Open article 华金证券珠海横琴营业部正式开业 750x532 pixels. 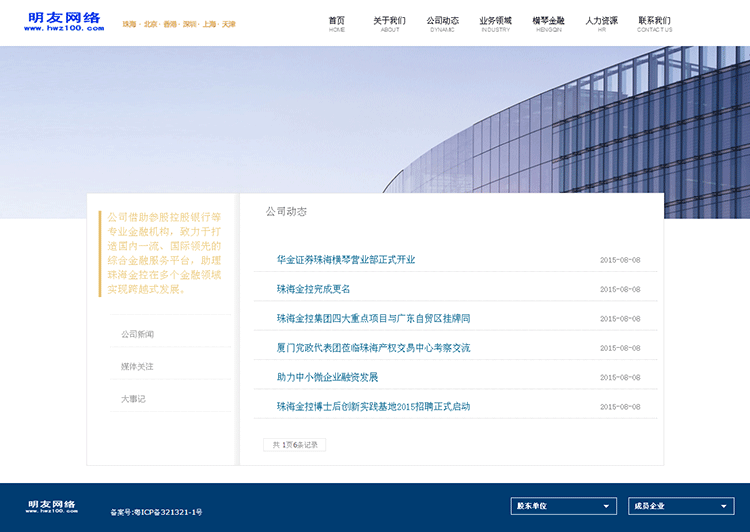tap(346, 259)
